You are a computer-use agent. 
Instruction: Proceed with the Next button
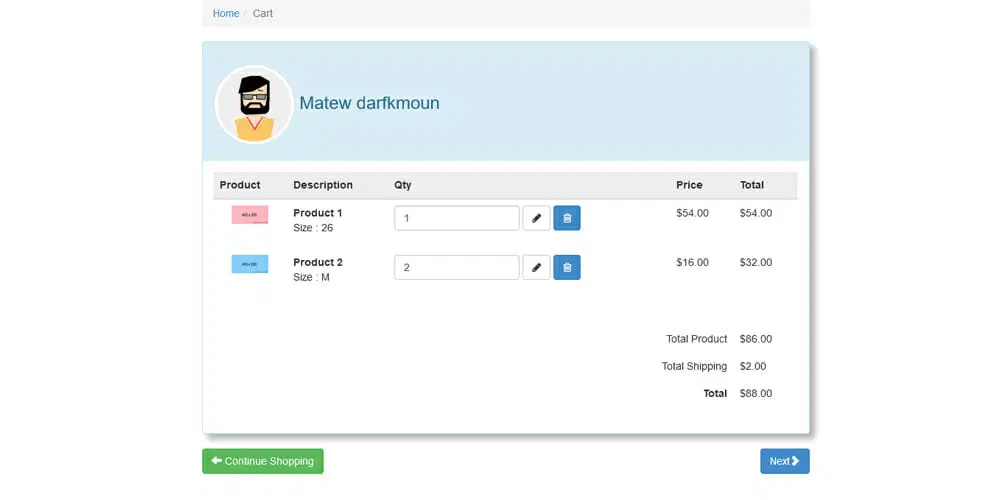[784, 461]
